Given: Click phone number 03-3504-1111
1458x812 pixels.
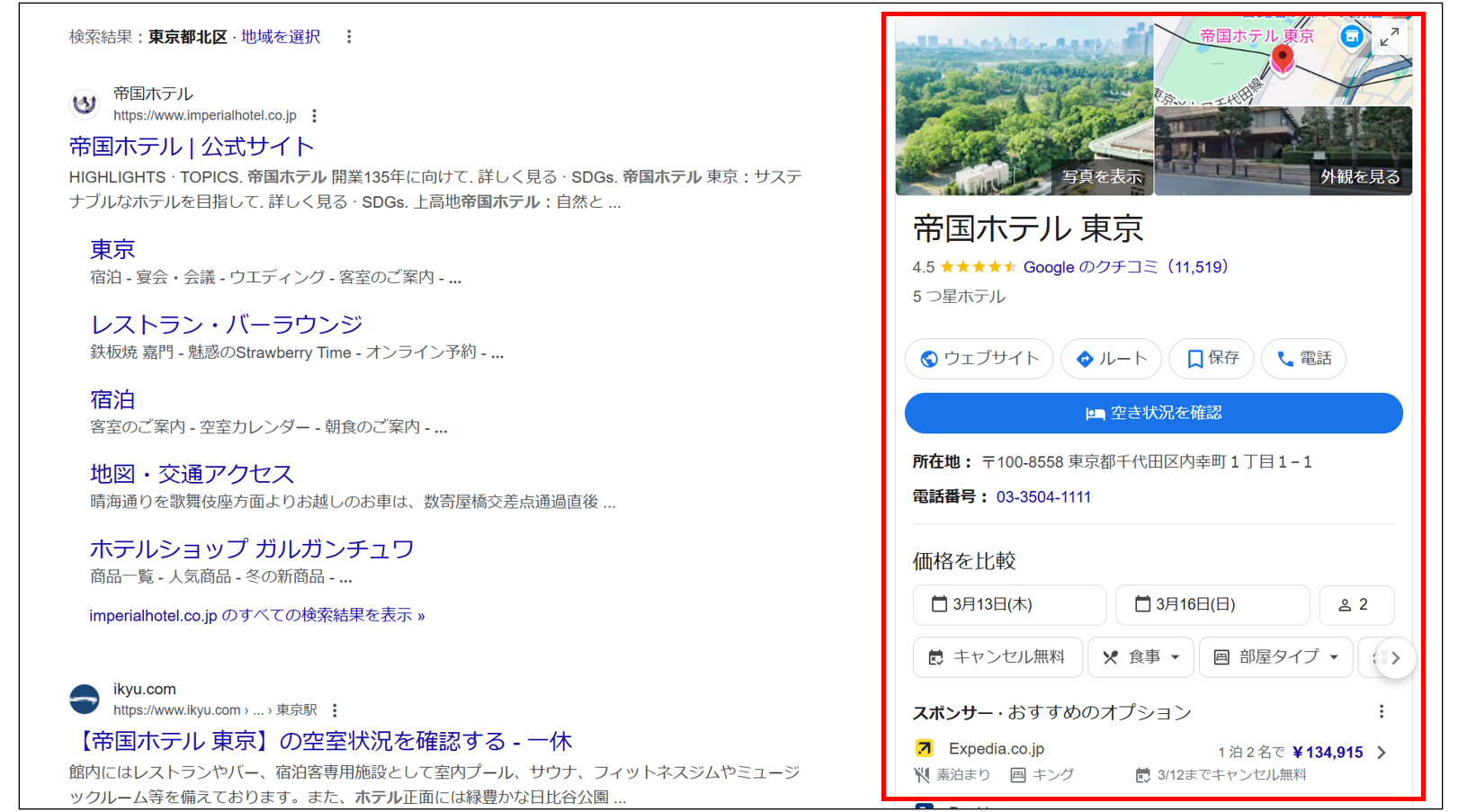Looking at the screenshot, I should pyautogui.click(x=1043, y=496).
